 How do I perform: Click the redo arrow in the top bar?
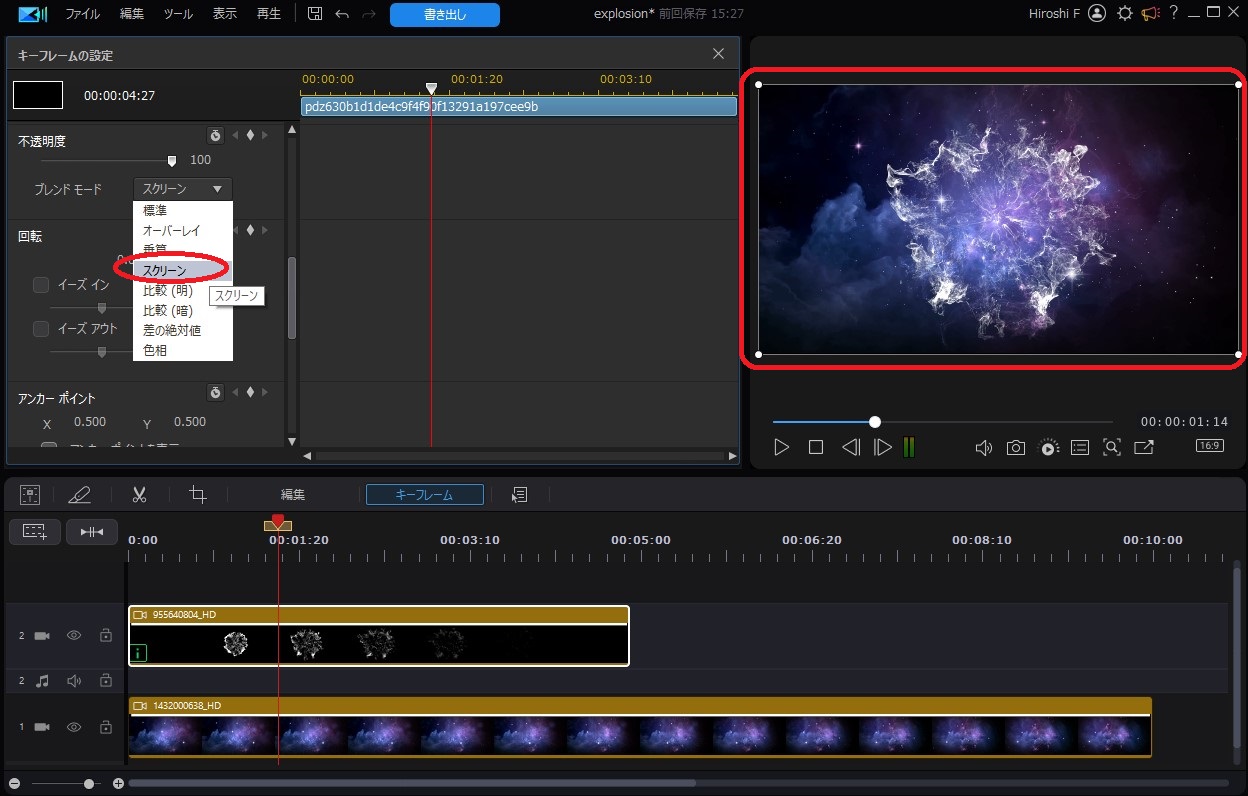(x=369, y=14)
